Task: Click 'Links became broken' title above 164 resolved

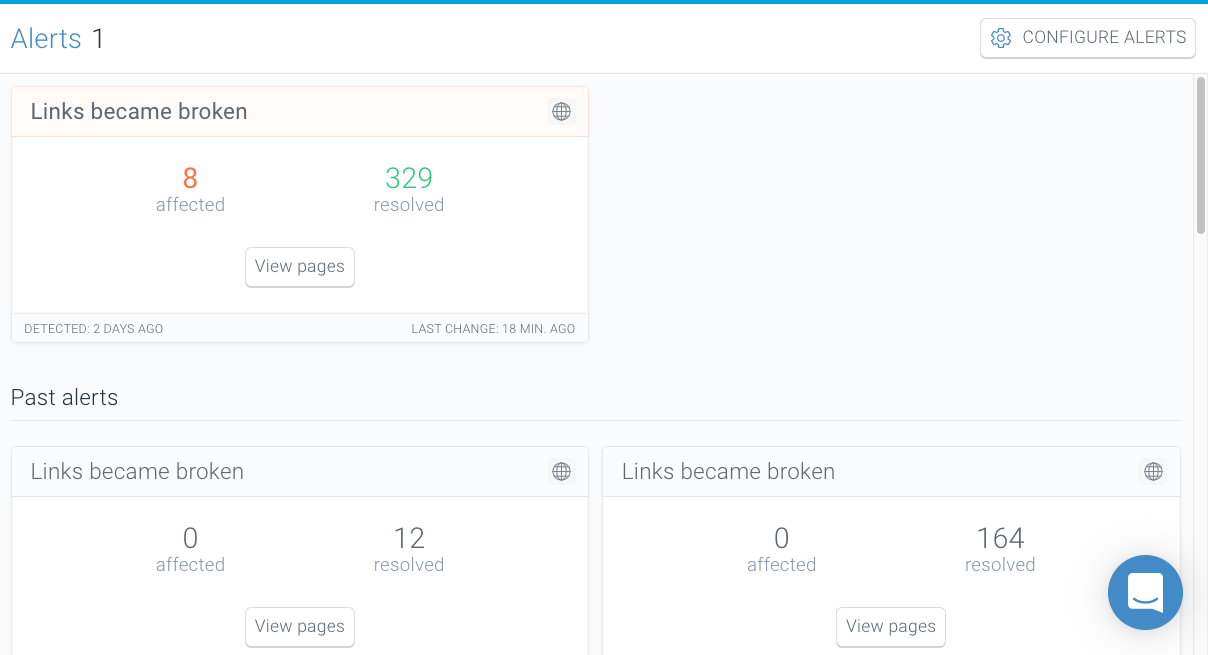Action: (x=728, y=471)
